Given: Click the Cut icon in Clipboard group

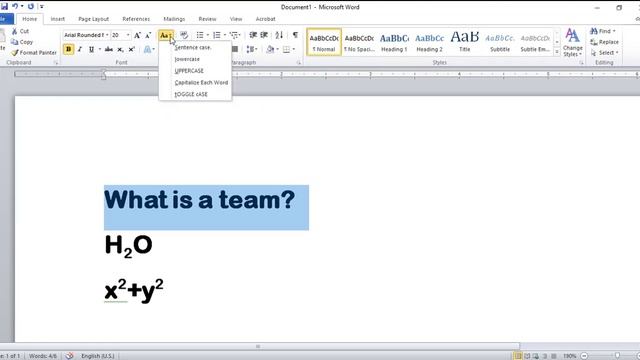Looking at the screenshot, I should pos(15,31).
